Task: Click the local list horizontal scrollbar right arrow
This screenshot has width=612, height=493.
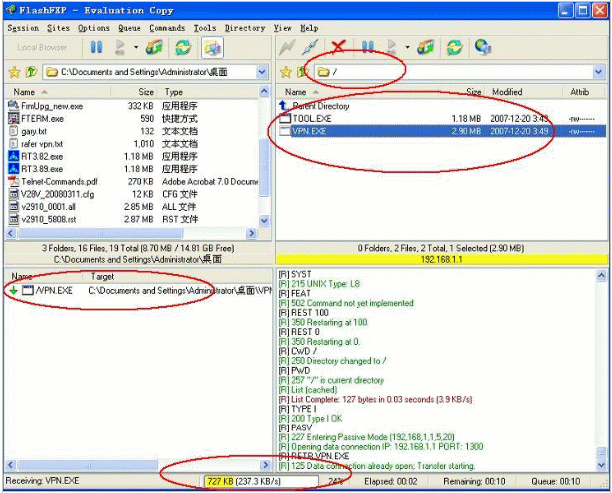Action: (251, 233)
